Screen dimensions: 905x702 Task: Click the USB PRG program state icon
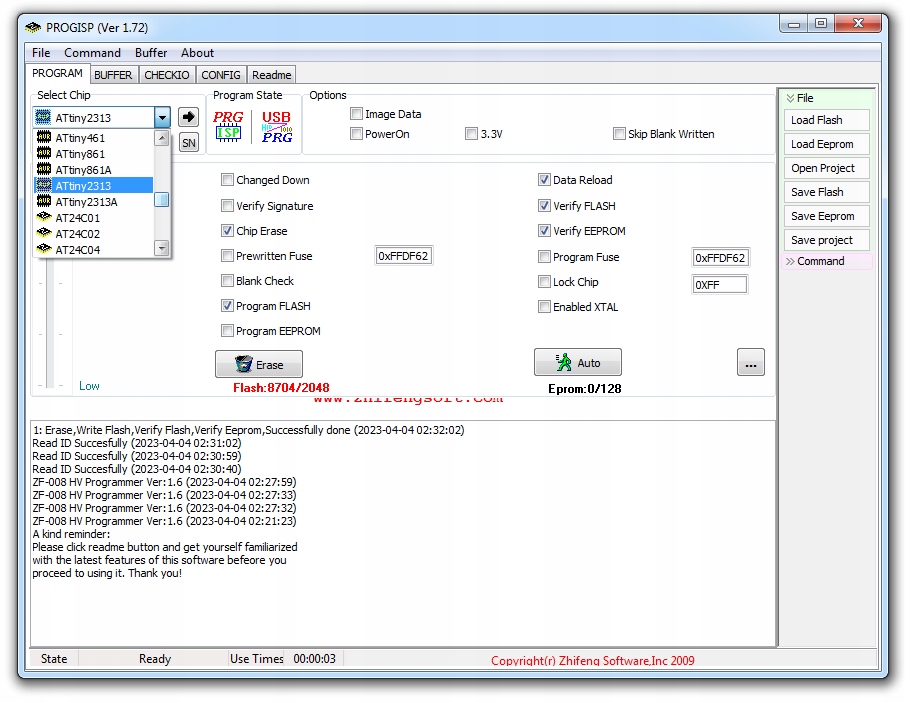(276, 126)
